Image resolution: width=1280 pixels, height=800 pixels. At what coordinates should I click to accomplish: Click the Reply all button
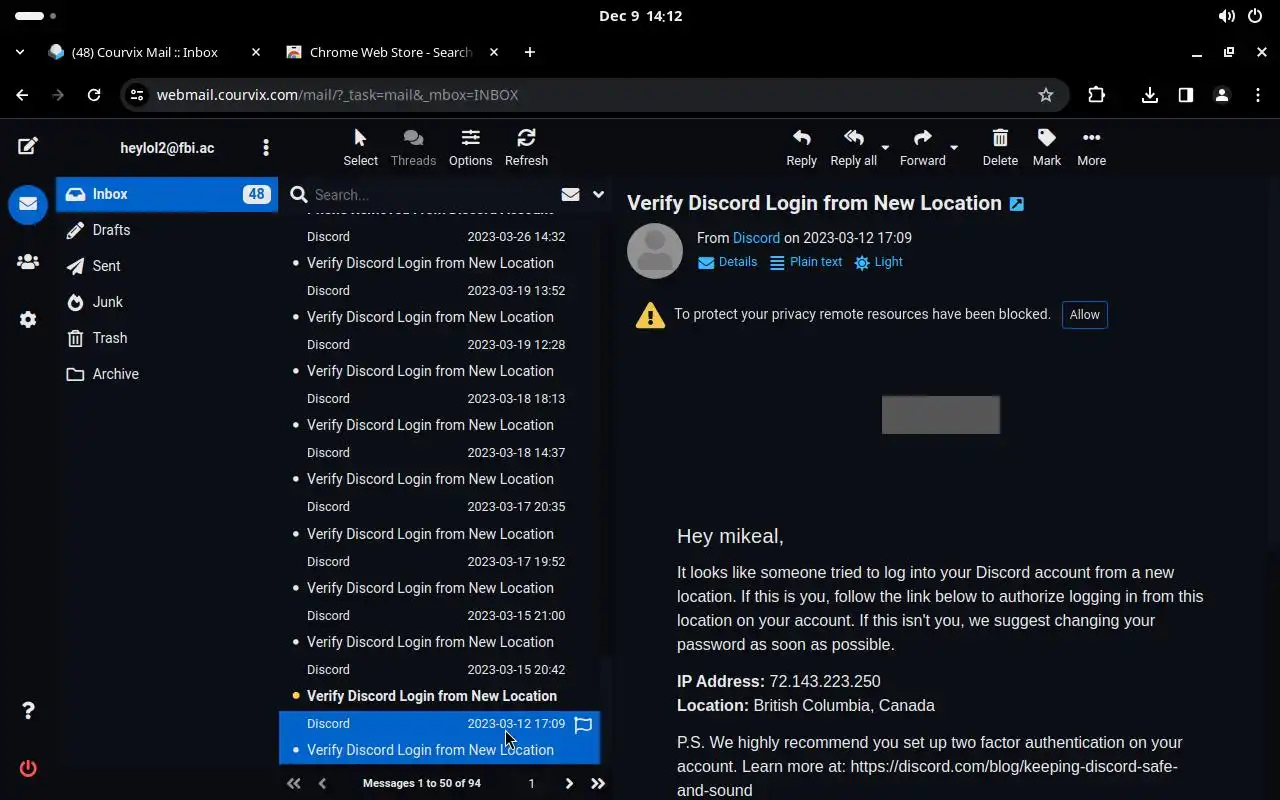pos(853,147)
